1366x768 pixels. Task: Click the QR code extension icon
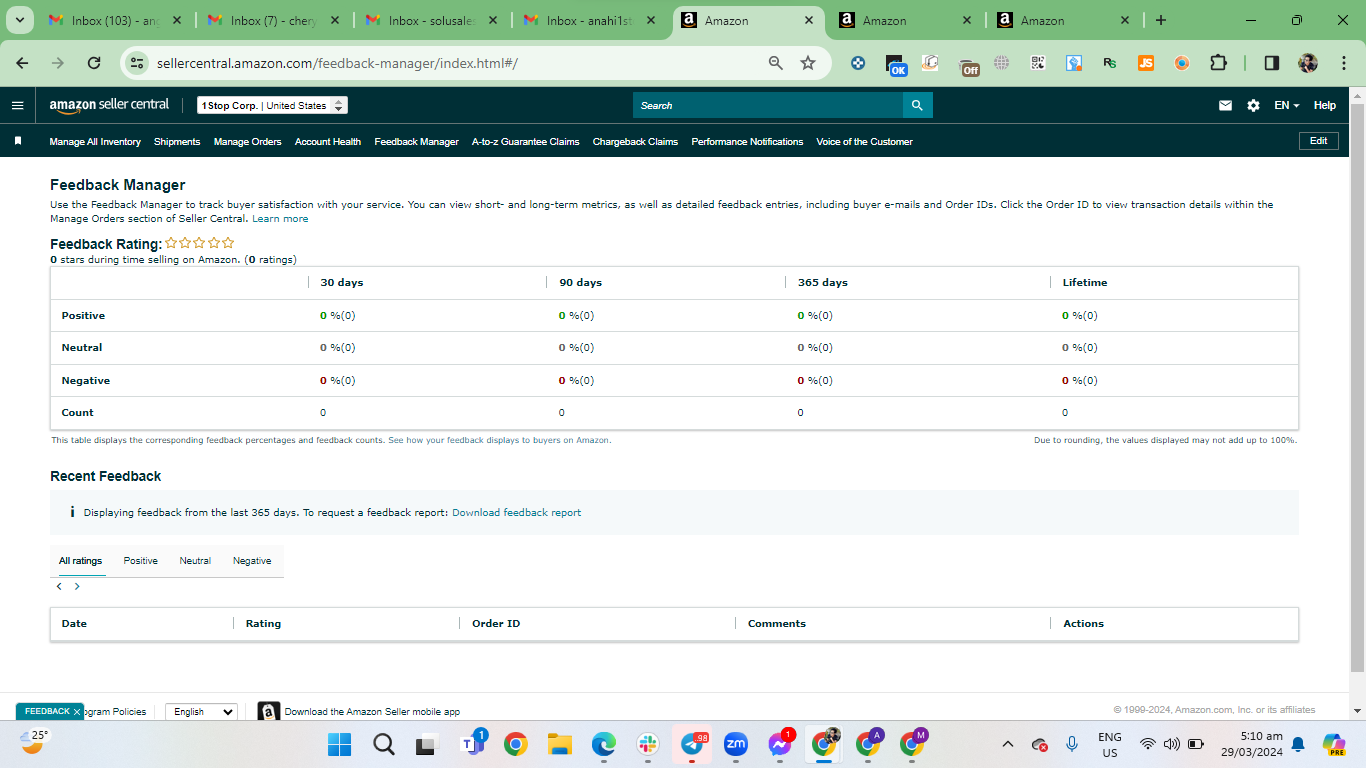(1038, 63)
